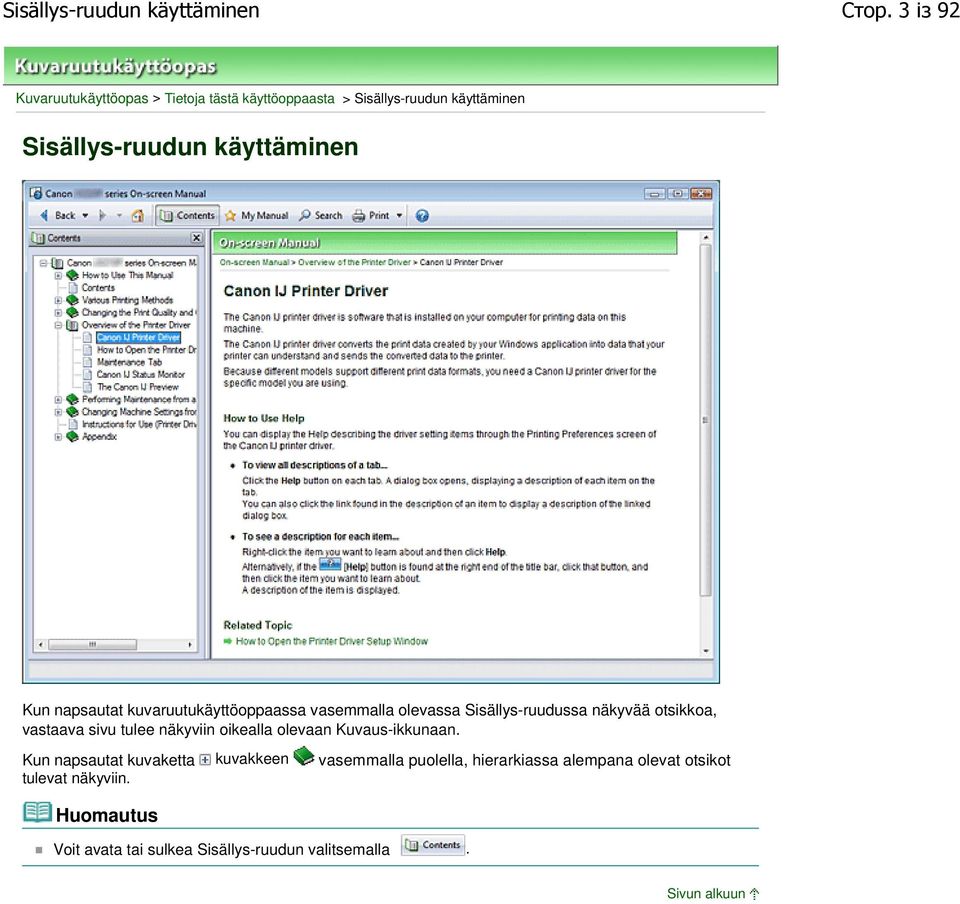Click the Huomautus open book icon

(37, 812)
